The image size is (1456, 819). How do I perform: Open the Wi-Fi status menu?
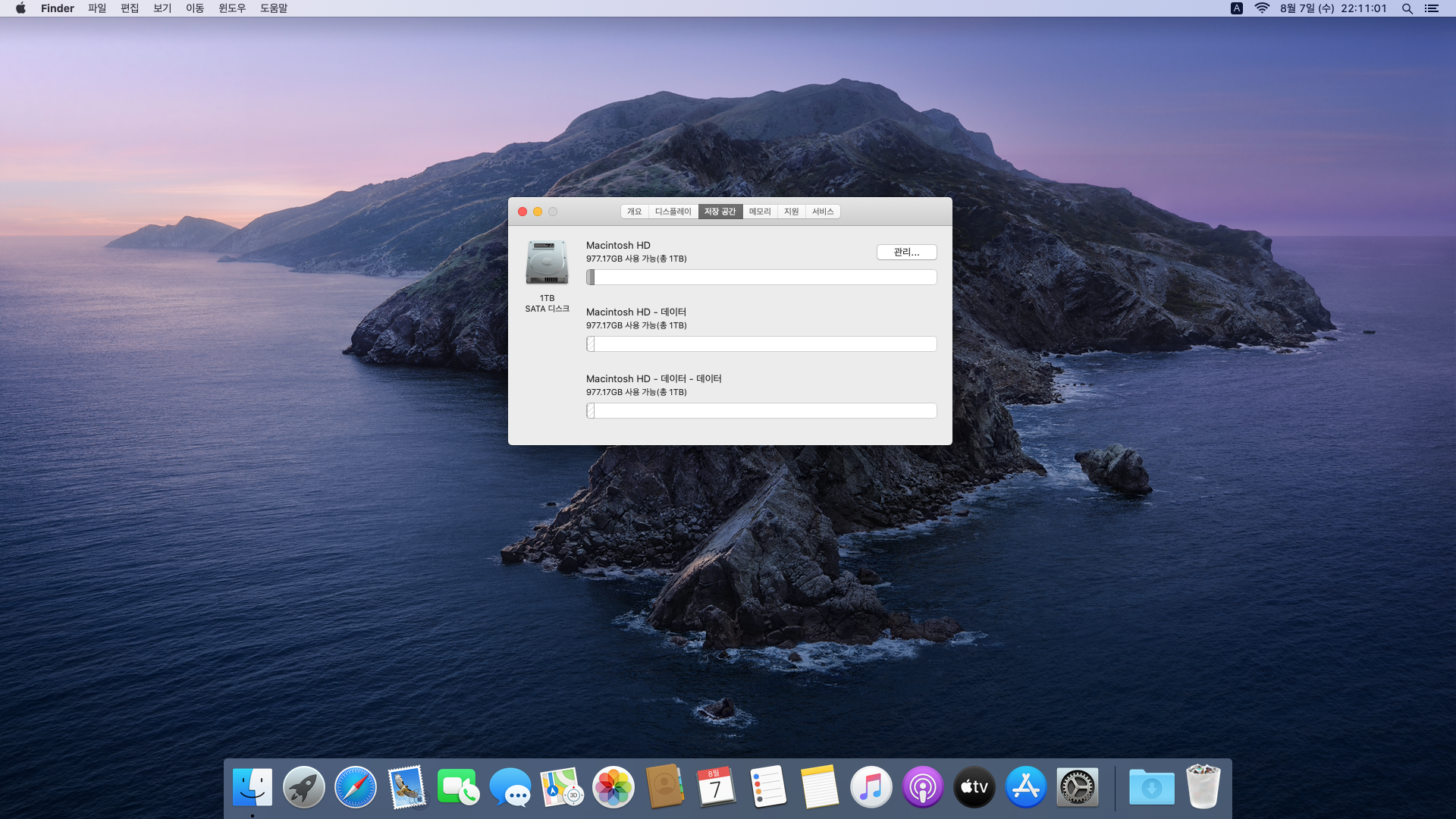[x=1262, y=8]
